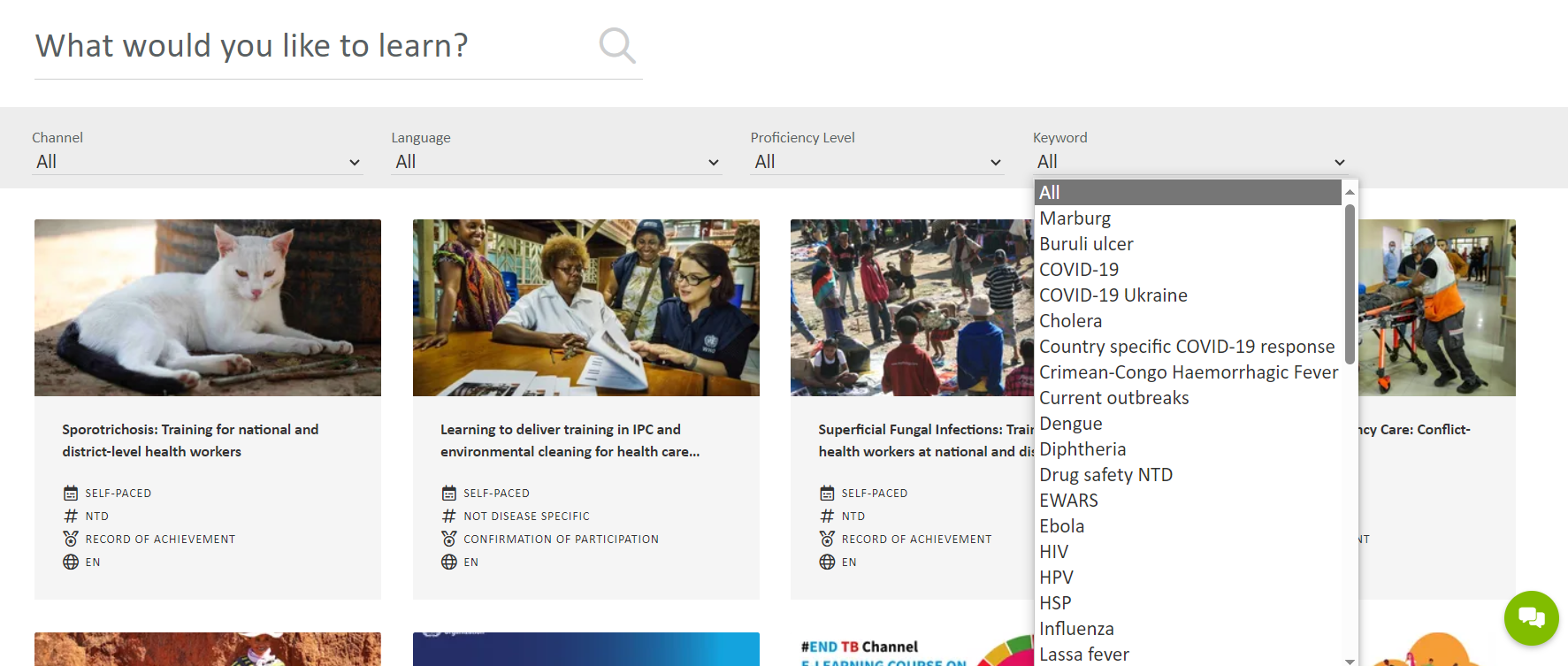Collapse the Keyword dropdown
Image resolution: width=1568 pixels, height=666 pixels.
point(1190,162)
